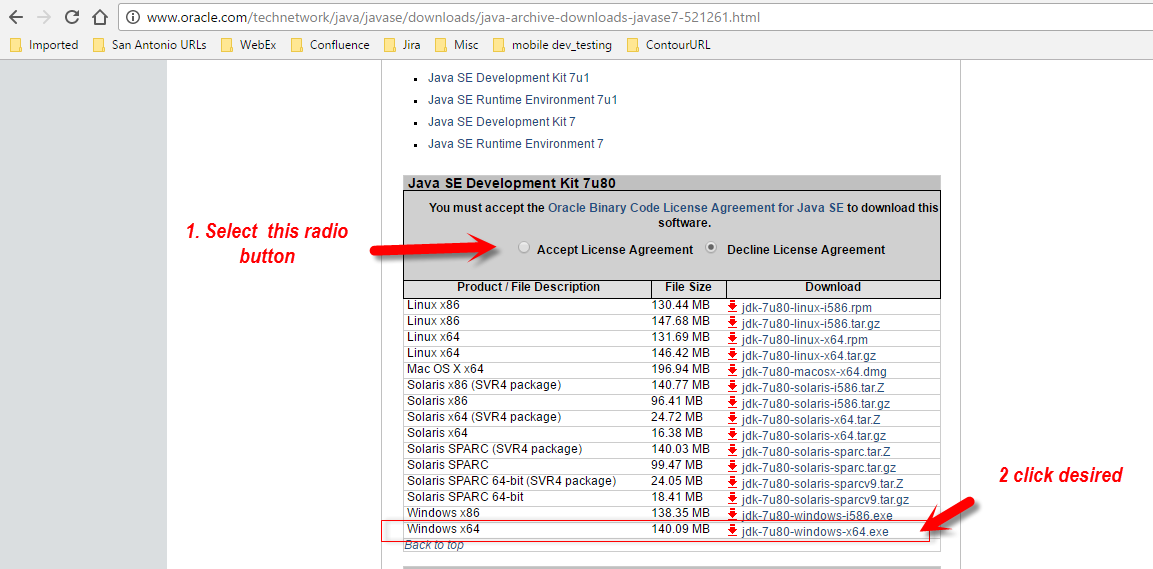This screenshot has height=569, width=1153.
Task: Click download icon for jdk-7u80-linux-x64.rpm
Action: 732,339
